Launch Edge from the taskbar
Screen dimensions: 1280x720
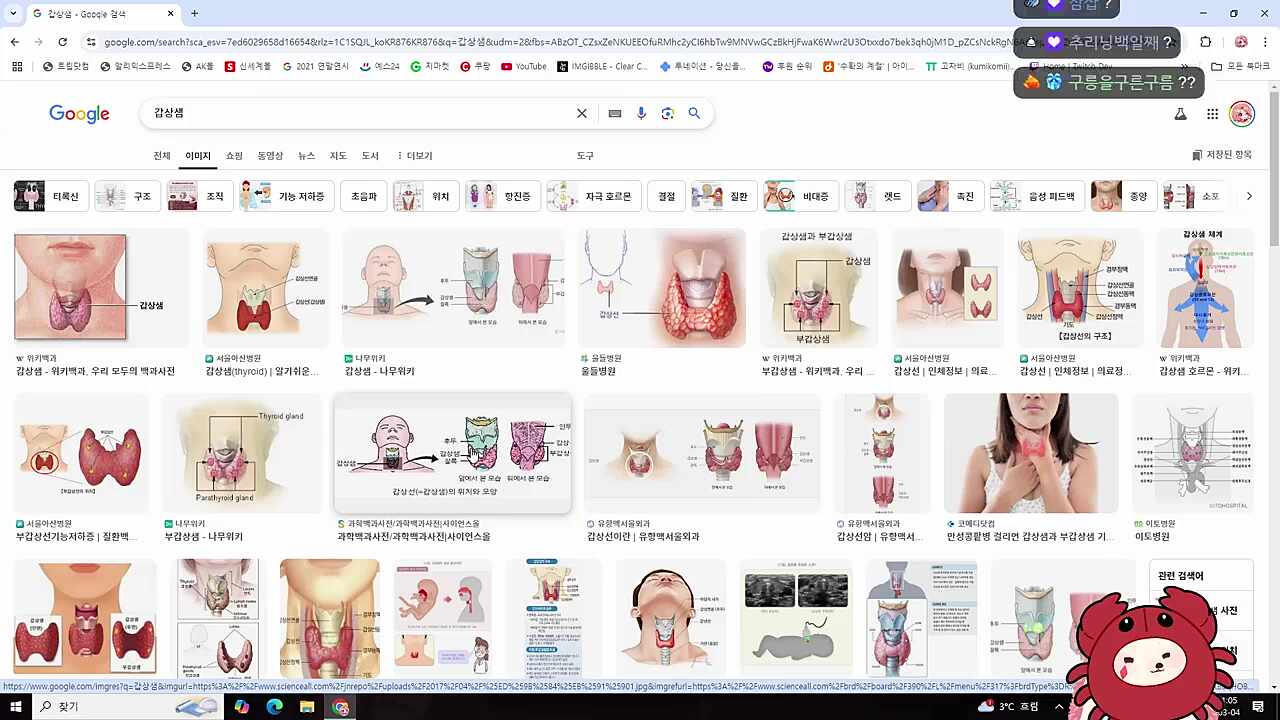point(275,707)
